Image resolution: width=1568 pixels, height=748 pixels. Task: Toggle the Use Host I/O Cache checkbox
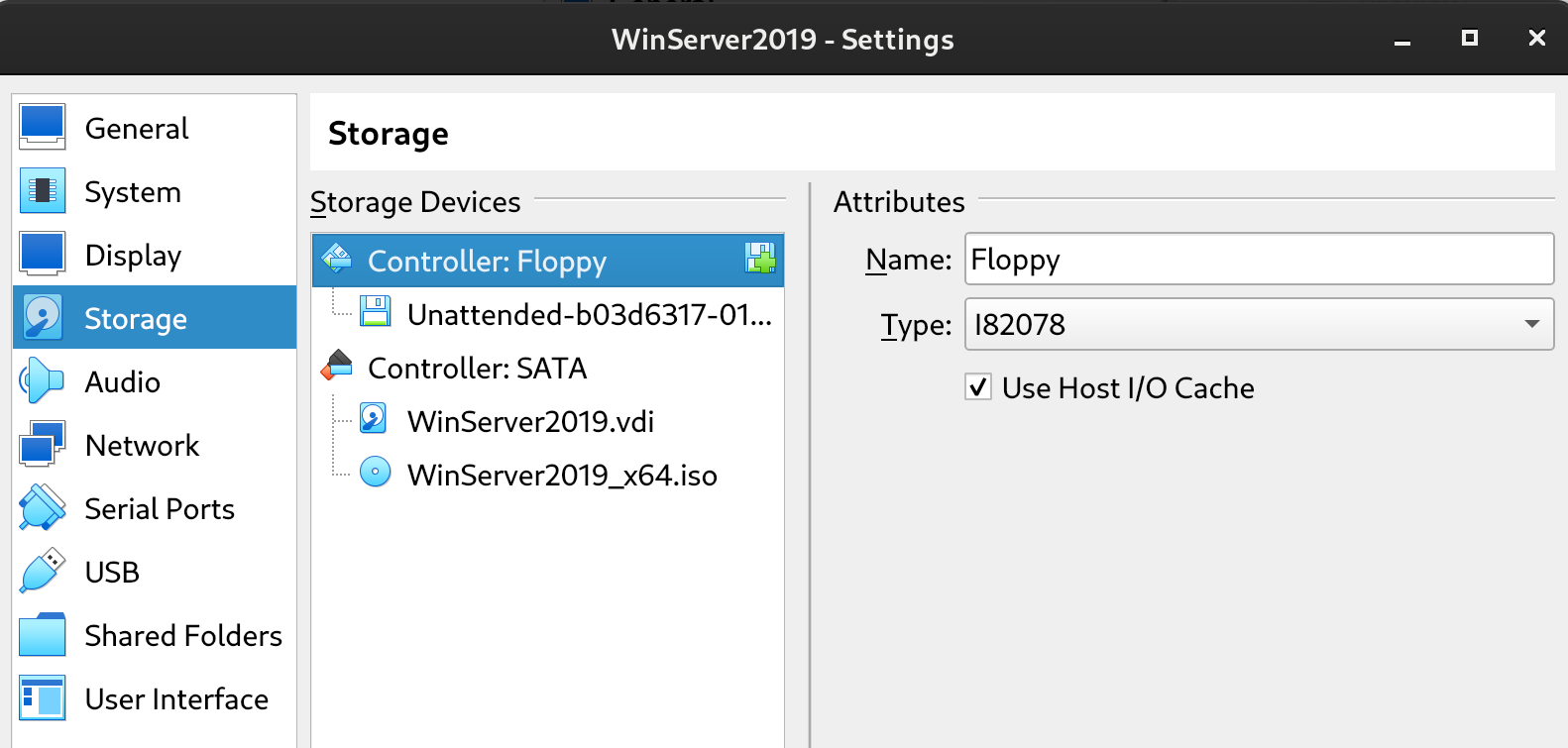click(978, 387)
